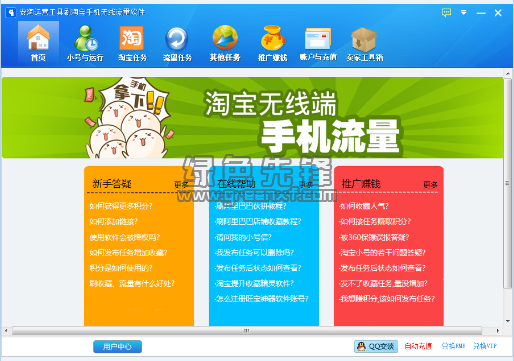Image resolution: width=514 pixels, height=361 pixels.
Task: Click 更多 in the 新手答疑 panel
Action: click(181, 184)
